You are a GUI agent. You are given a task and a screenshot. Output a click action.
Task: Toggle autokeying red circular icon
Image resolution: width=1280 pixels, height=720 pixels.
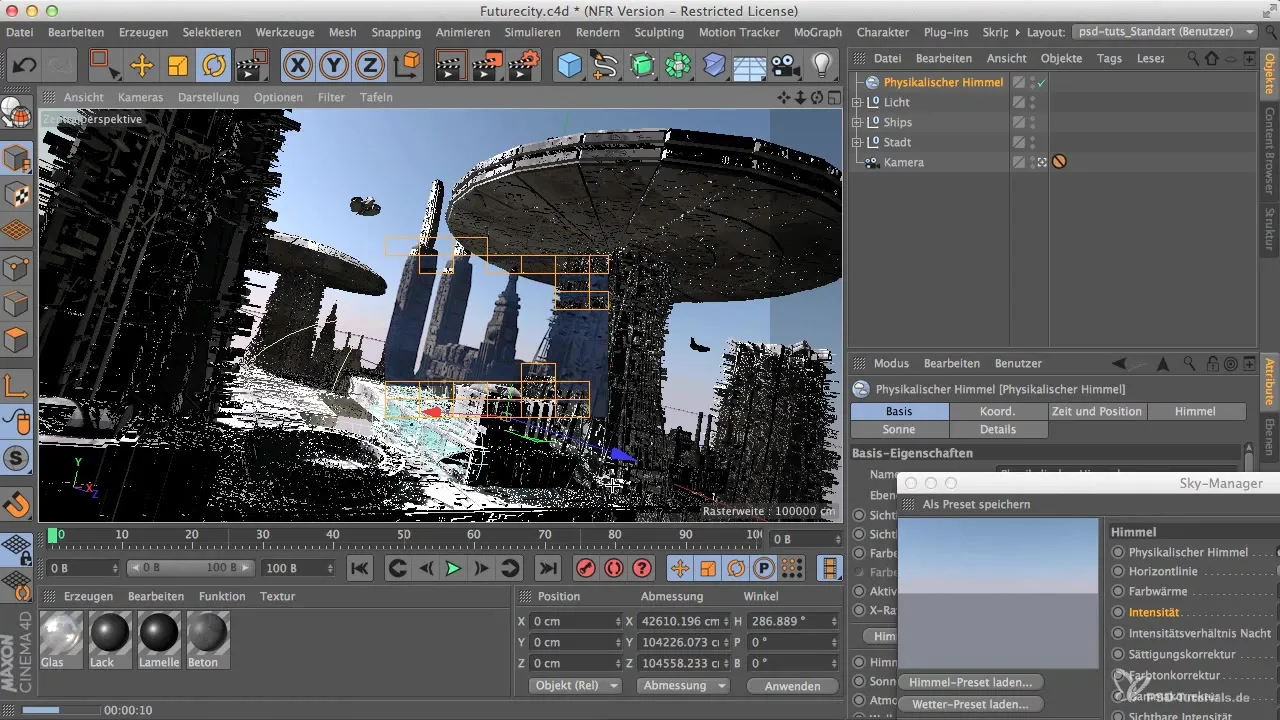tap(614, 568)
